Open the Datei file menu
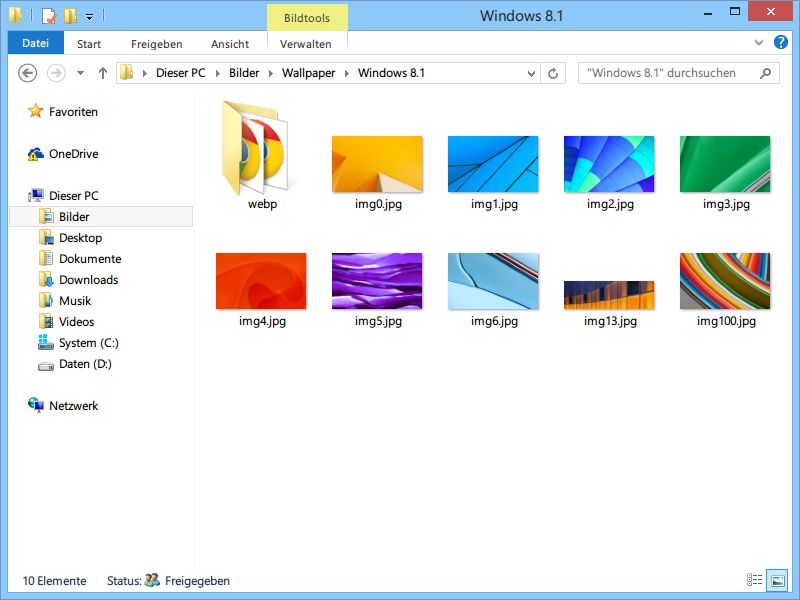The image size is (800, 600). click(36, 43)
